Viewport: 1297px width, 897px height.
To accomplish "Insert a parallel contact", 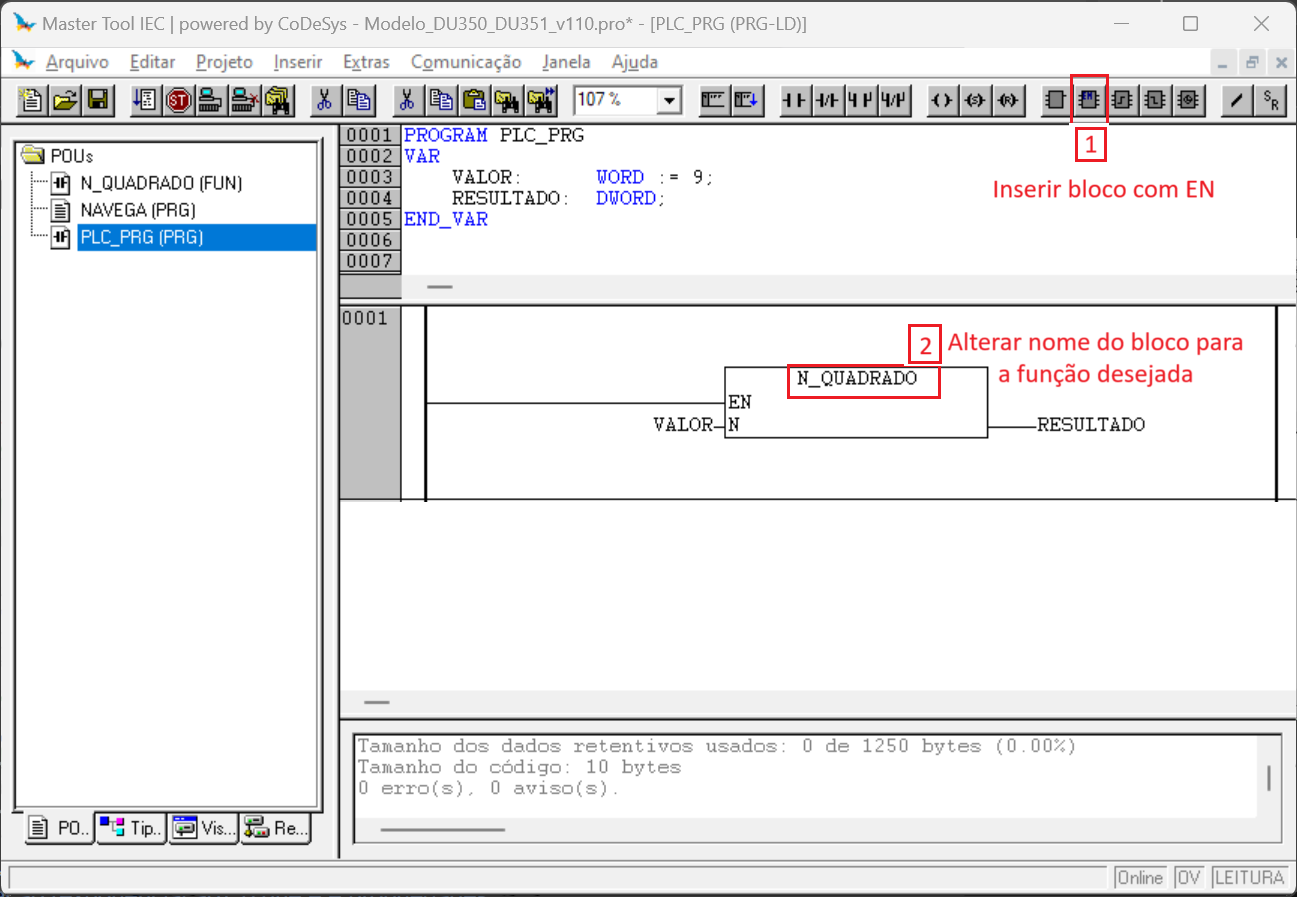I will tap(861, 100).
